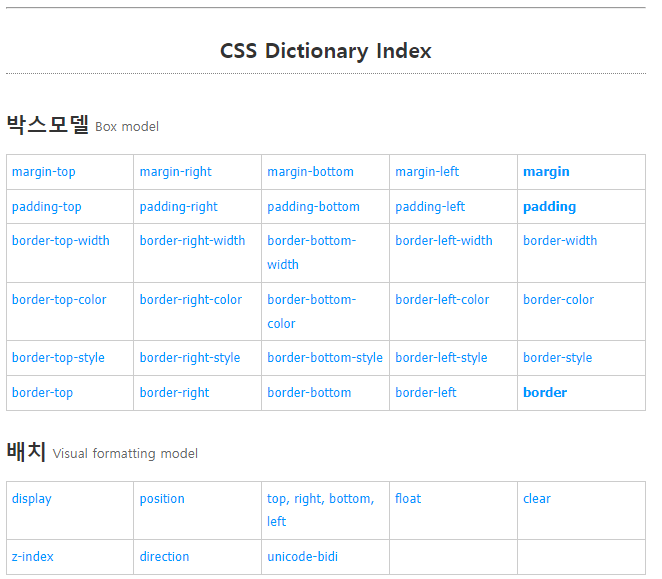
Task: Open the margin-top link
Action: 43,172
